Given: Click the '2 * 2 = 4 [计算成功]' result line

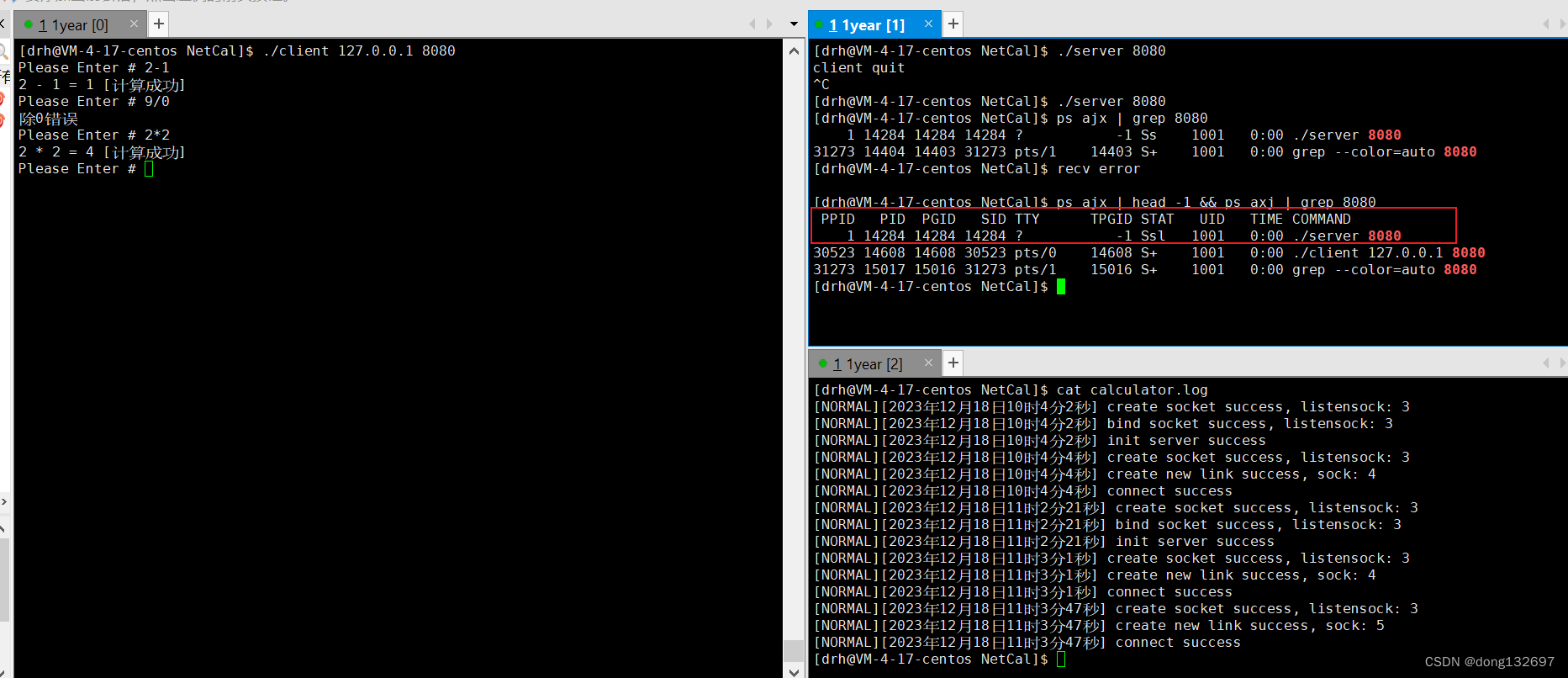Looking at the screenshot, I should [x=102, y=152].
